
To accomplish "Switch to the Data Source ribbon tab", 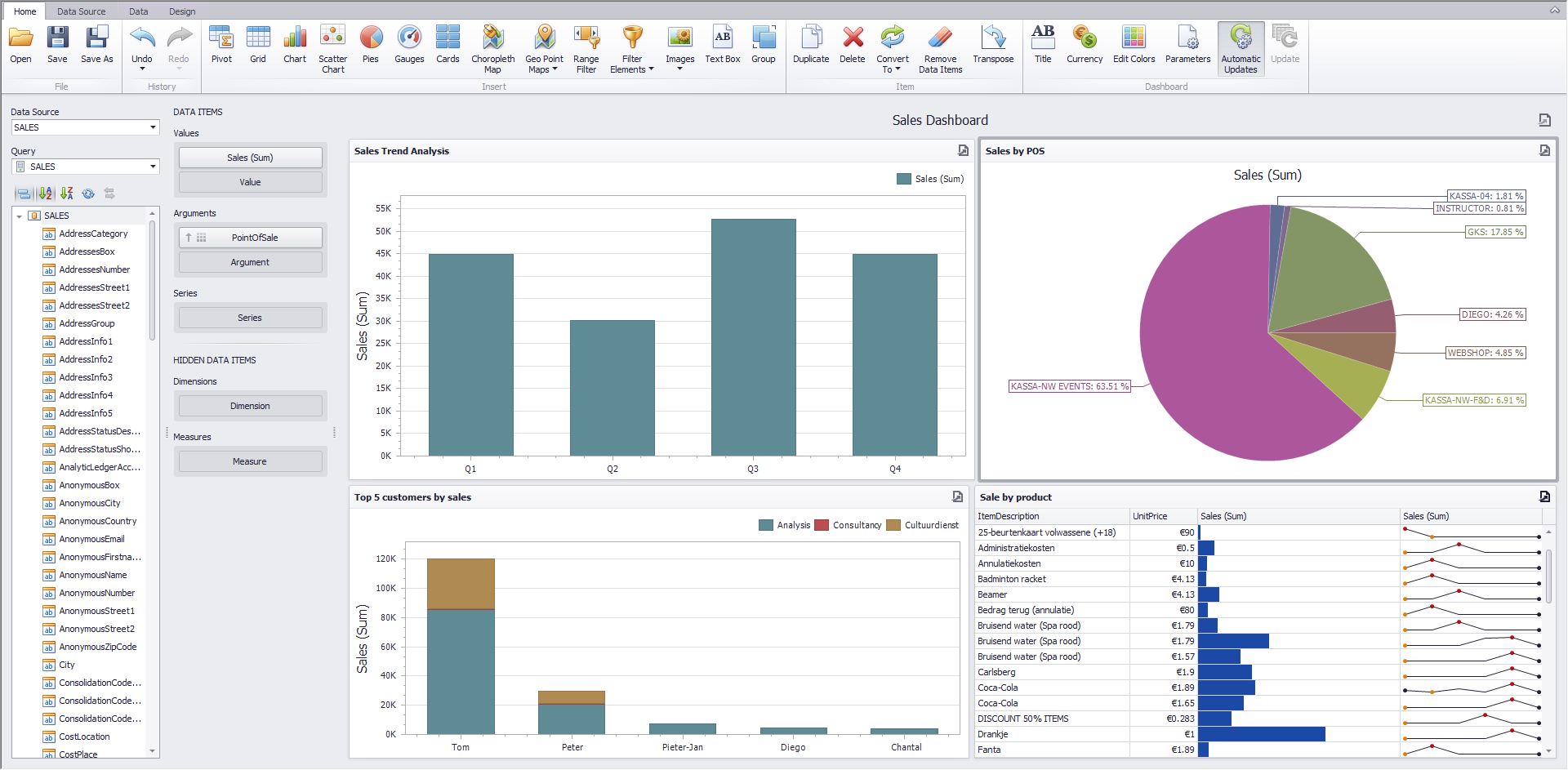I will pos(81,11).
